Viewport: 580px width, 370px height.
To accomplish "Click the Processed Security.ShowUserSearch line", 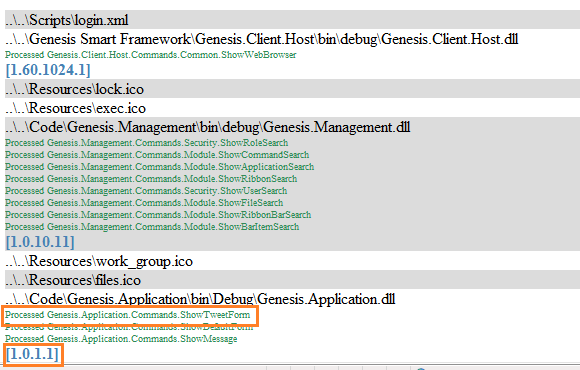I will click(146, 191).
